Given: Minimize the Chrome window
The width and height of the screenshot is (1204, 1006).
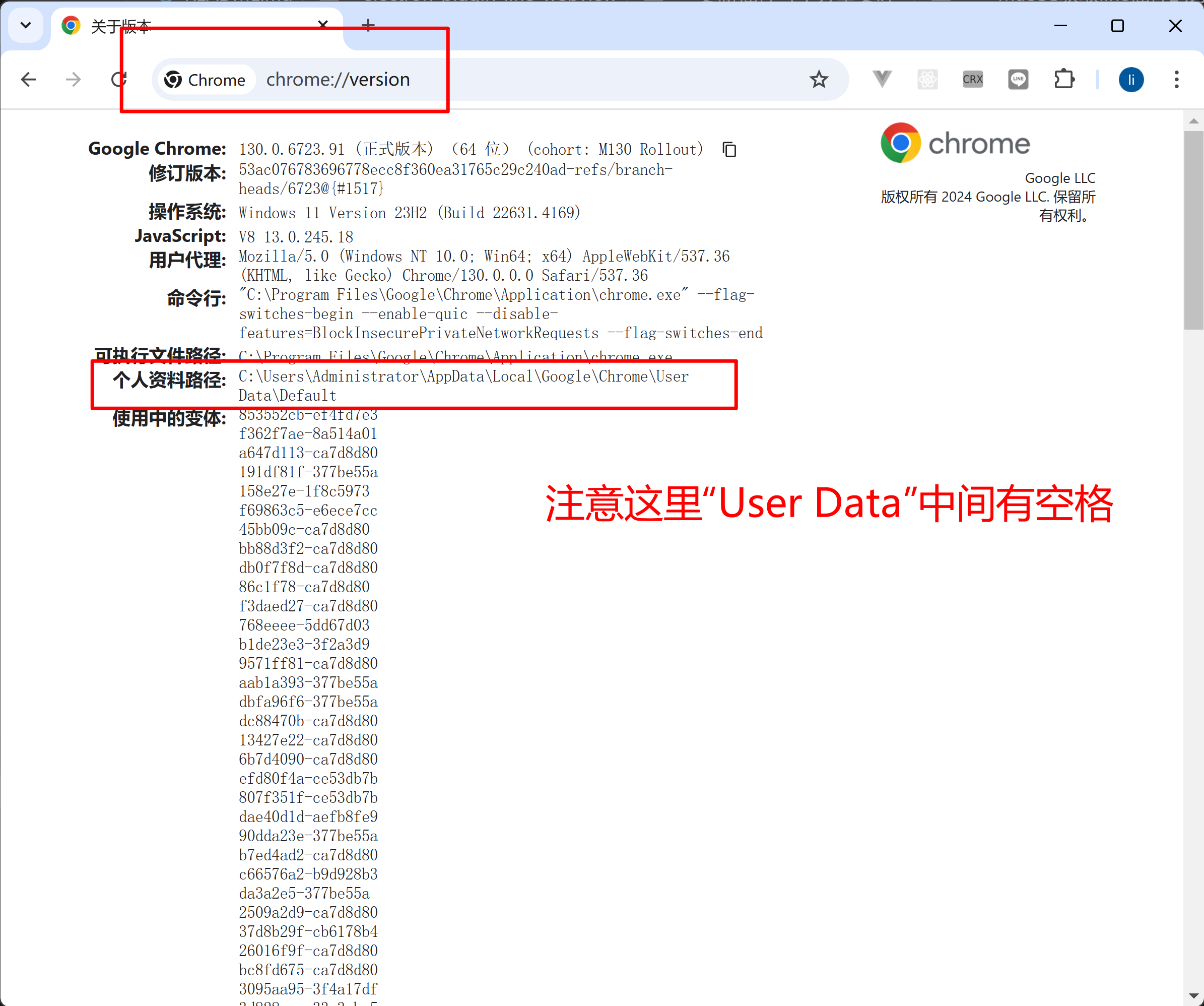Looking at the screenshot, I should click(x=1060, y=25).
